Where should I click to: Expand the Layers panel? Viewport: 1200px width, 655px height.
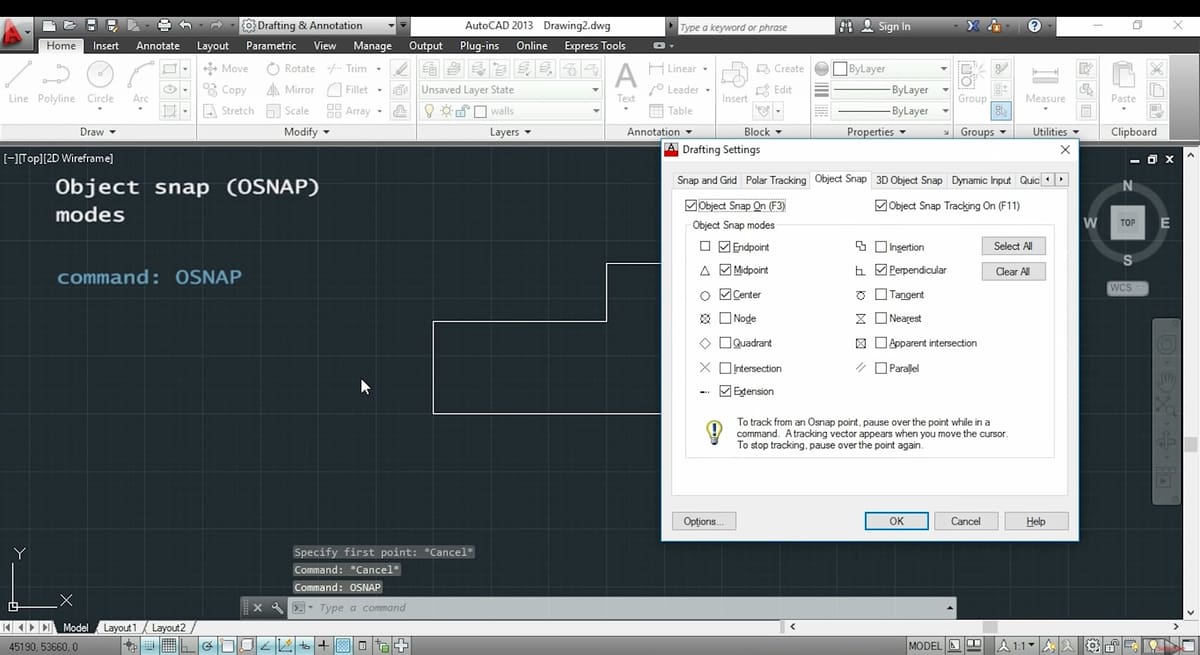tap(510, 132)
